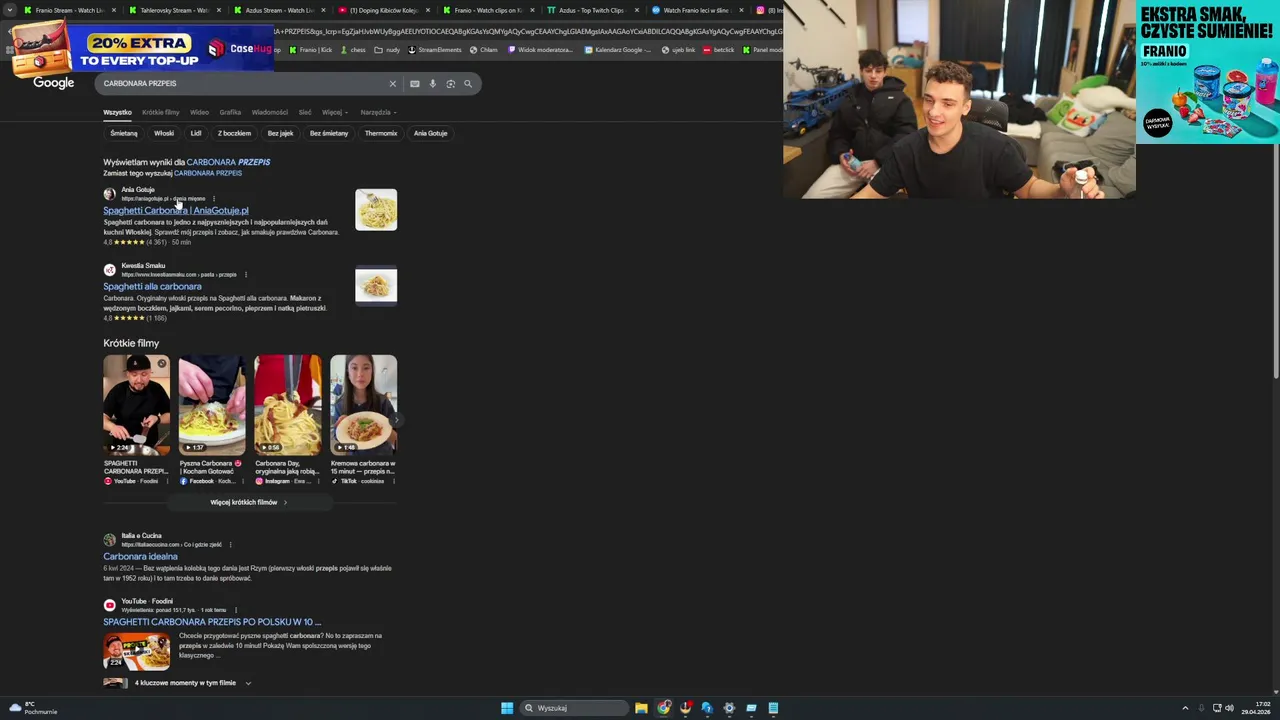Click the magnifier search icon
This screenshot has height=720, width=1280.
click(x=468, y=84)
